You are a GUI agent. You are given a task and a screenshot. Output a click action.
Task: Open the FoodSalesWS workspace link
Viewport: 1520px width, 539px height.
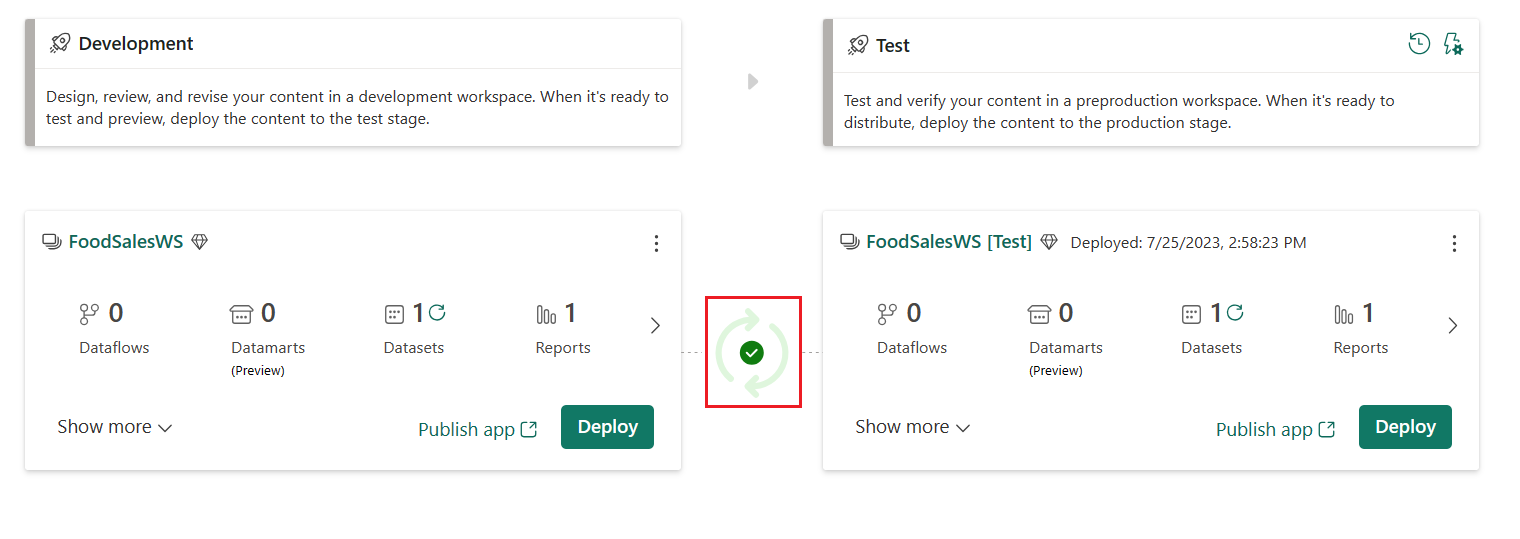point(126,241)
